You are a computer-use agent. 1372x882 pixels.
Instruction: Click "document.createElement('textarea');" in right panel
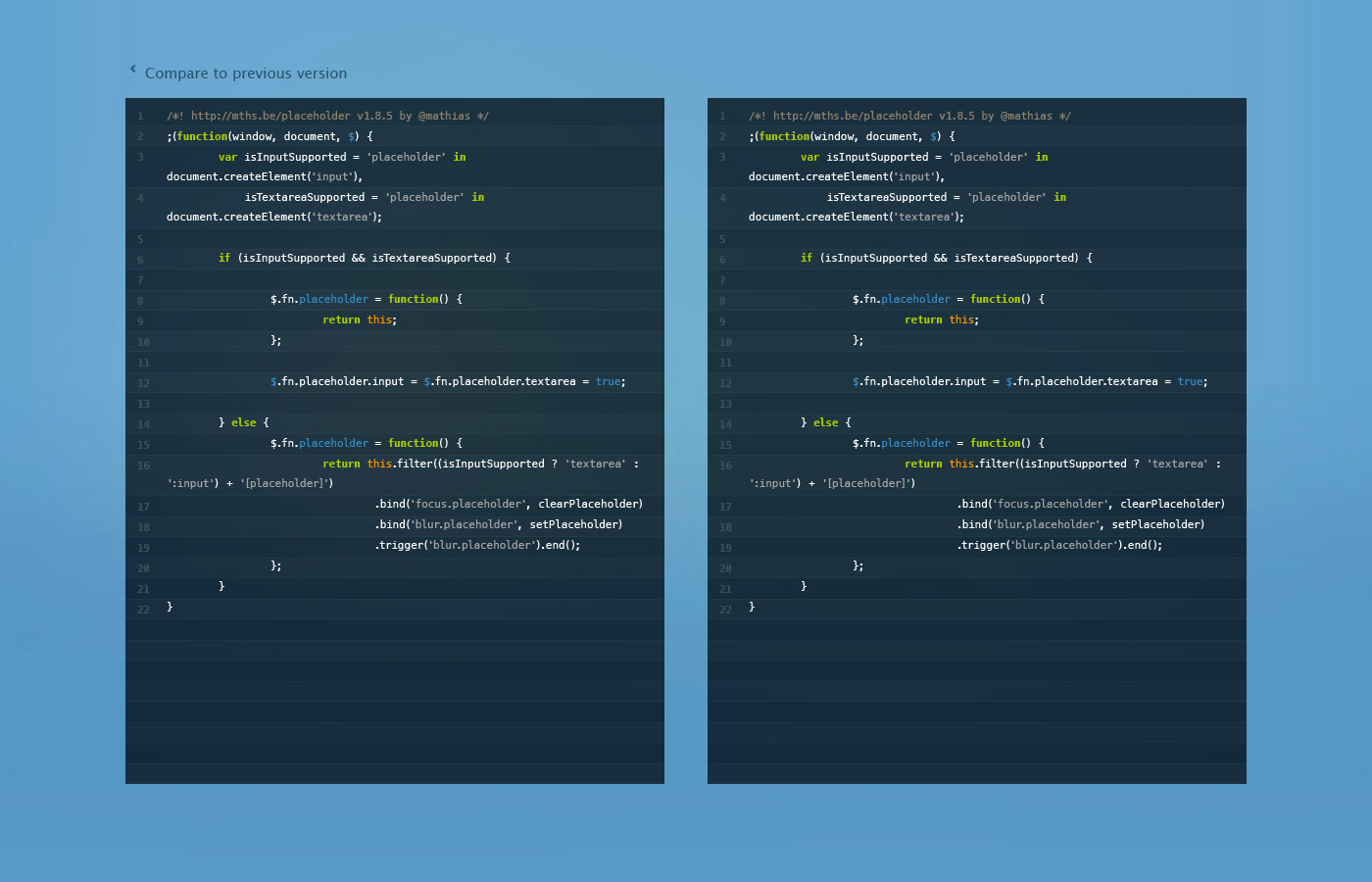(857, 217)
